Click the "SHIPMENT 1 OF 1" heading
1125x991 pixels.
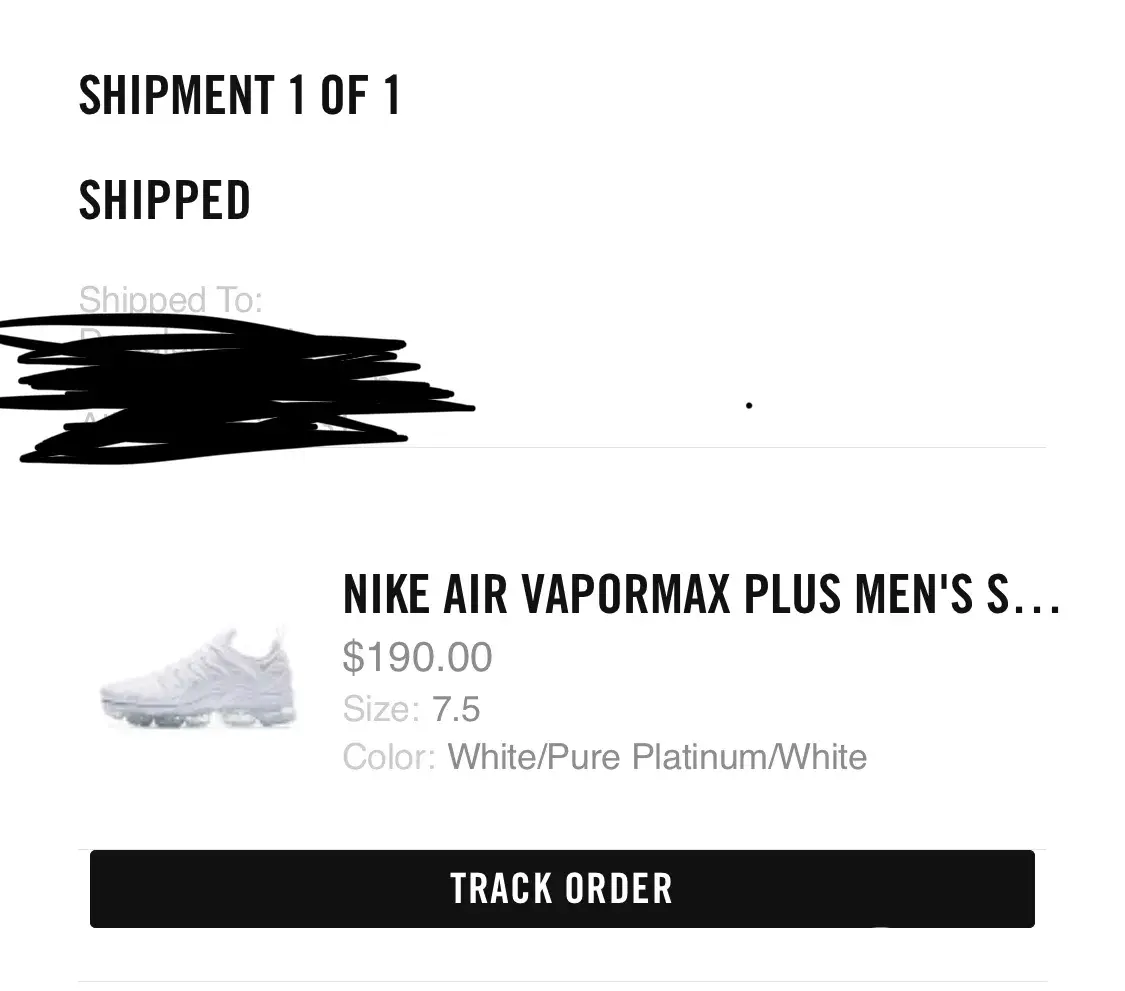tap(239, 96)
